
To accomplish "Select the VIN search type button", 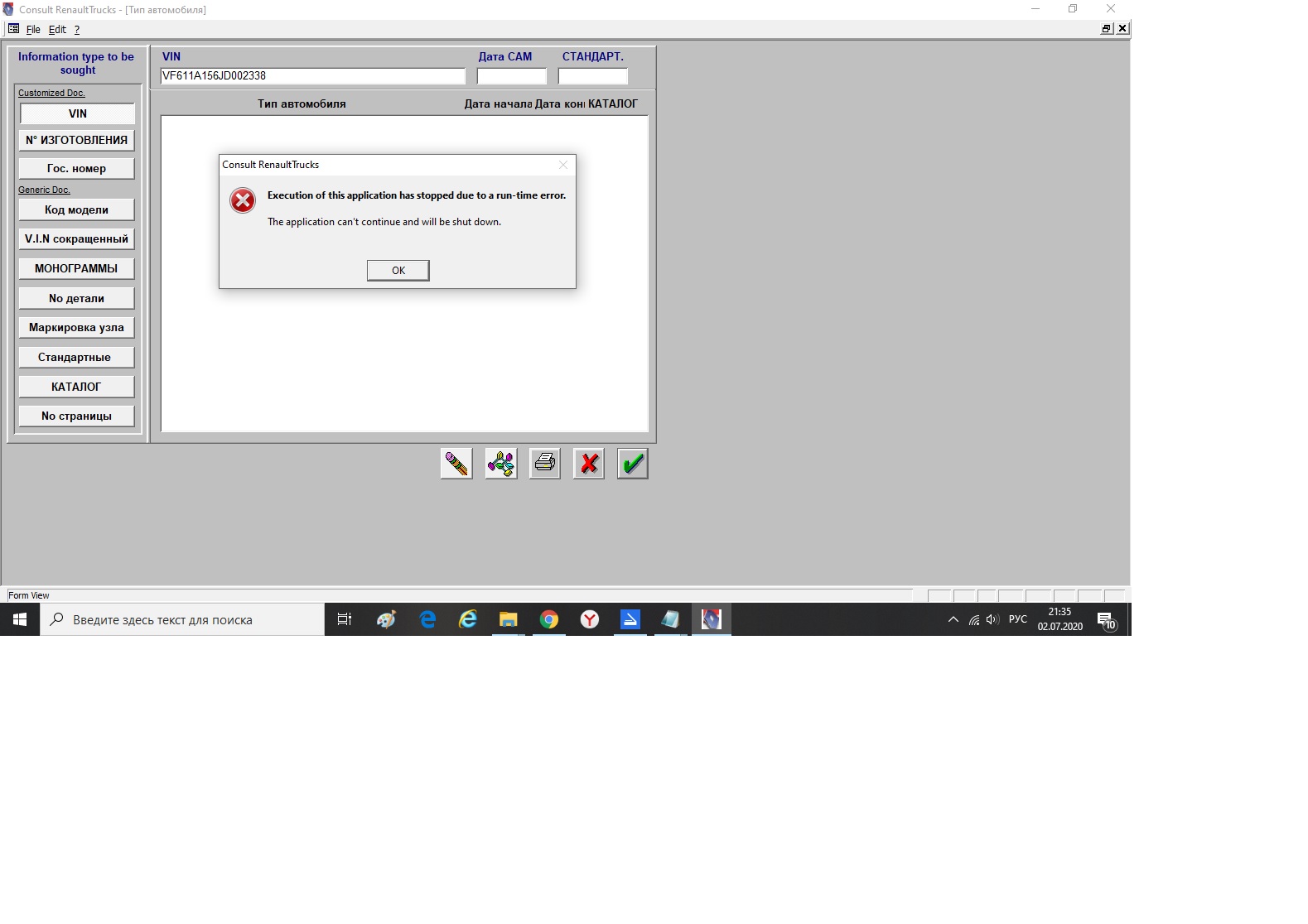I will (x=77, y=113).
